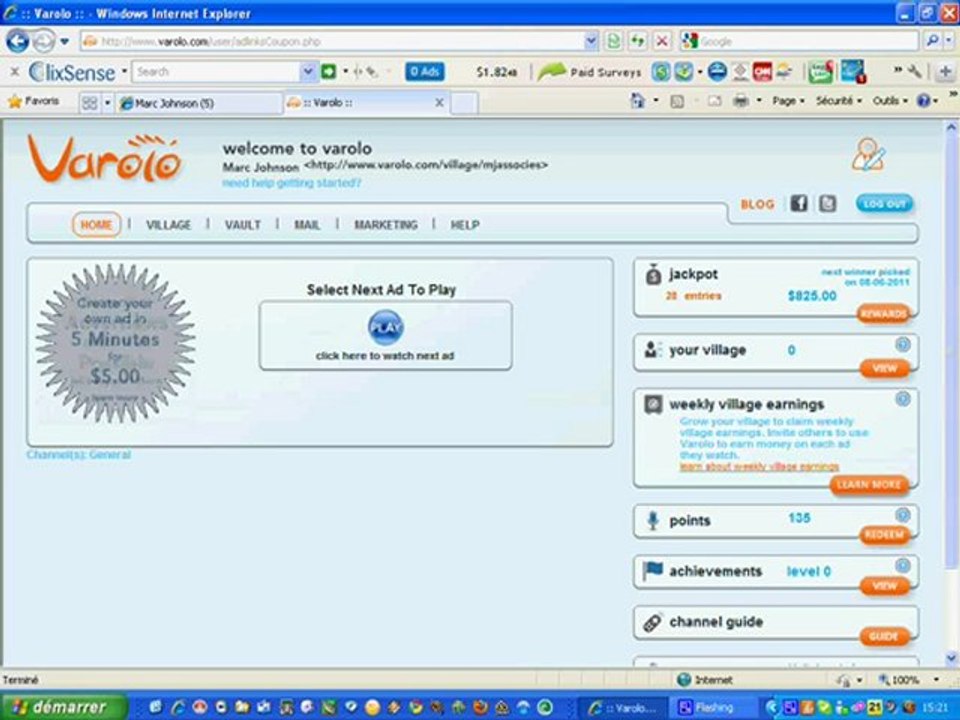Viewport: 960px width, 720px height.
Task: Open the tab list dropdown arrow
Action: [107, 103]
